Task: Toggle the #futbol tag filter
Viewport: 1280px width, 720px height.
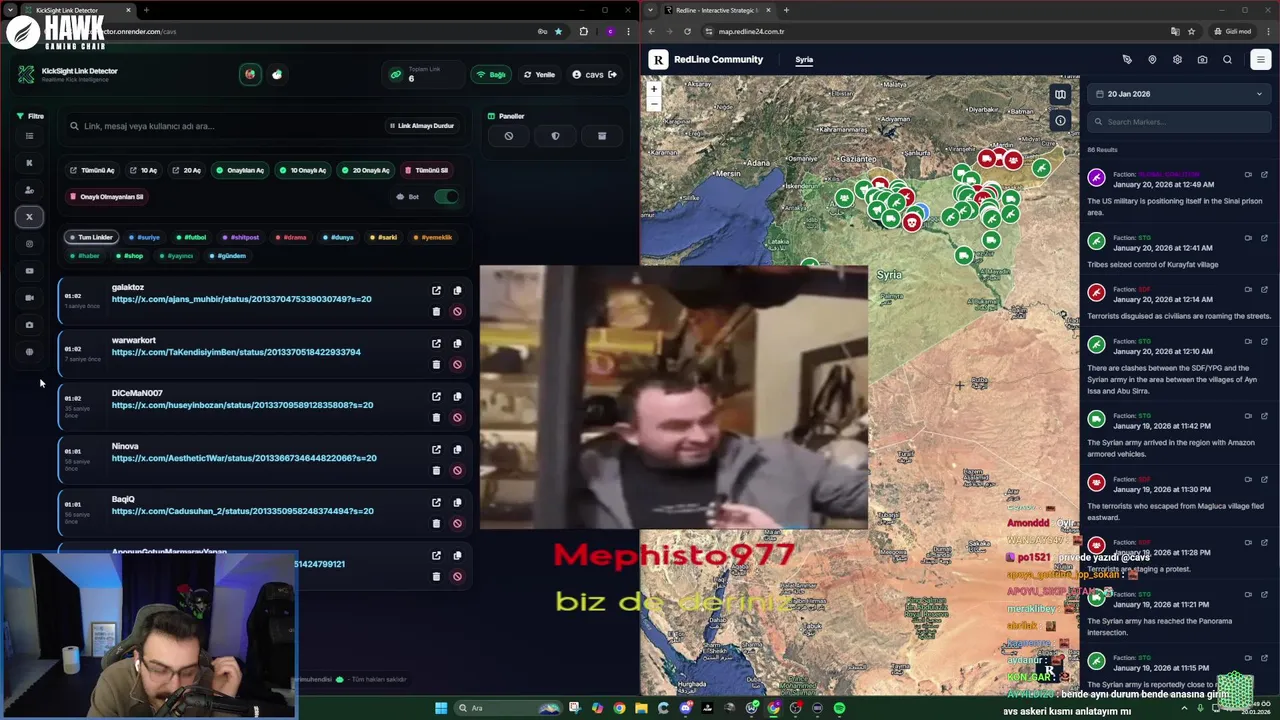Action: 191,237
